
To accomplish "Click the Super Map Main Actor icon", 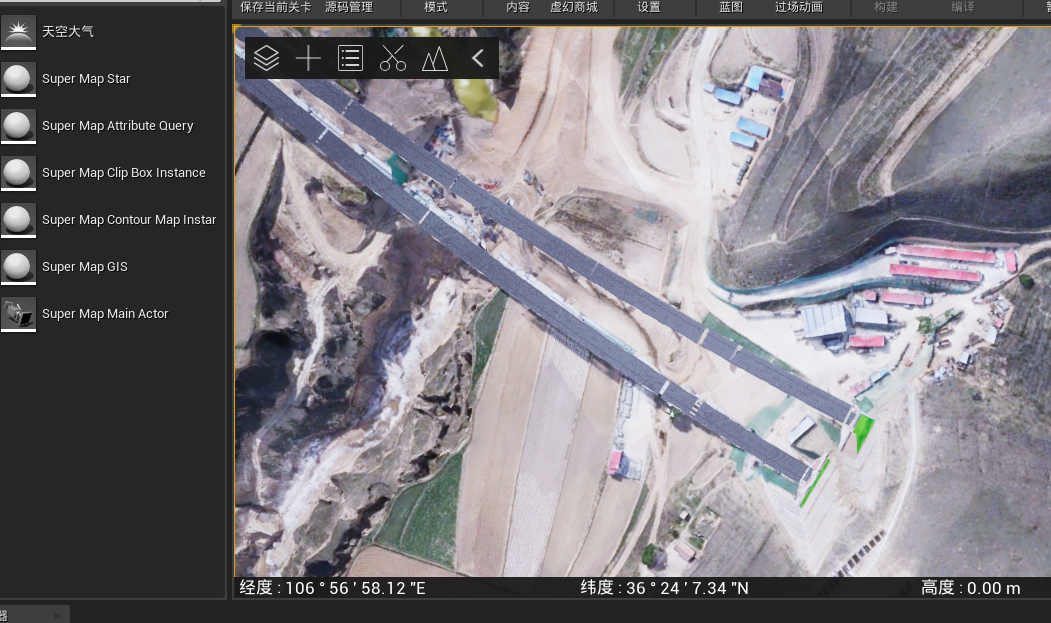I will pyautogui.click(x=18, y=314).
